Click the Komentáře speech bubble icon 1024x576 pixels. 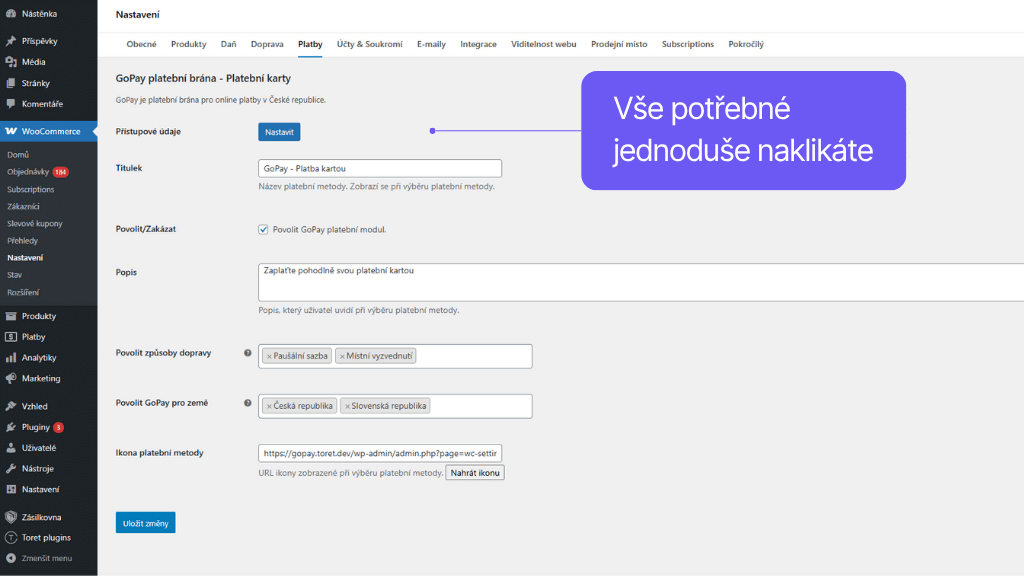(x=11, y=104)
